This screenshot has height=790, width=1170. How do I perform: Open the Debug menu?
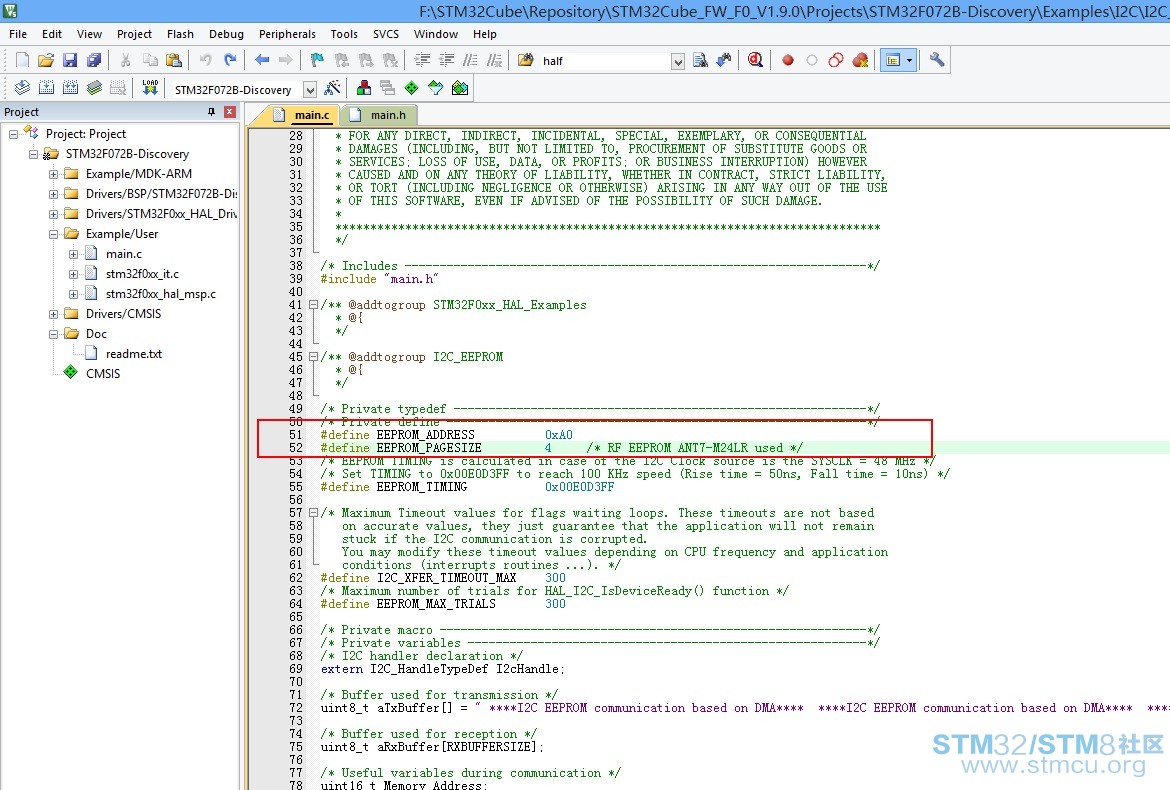pyautogui.click(x=226, y=34)
